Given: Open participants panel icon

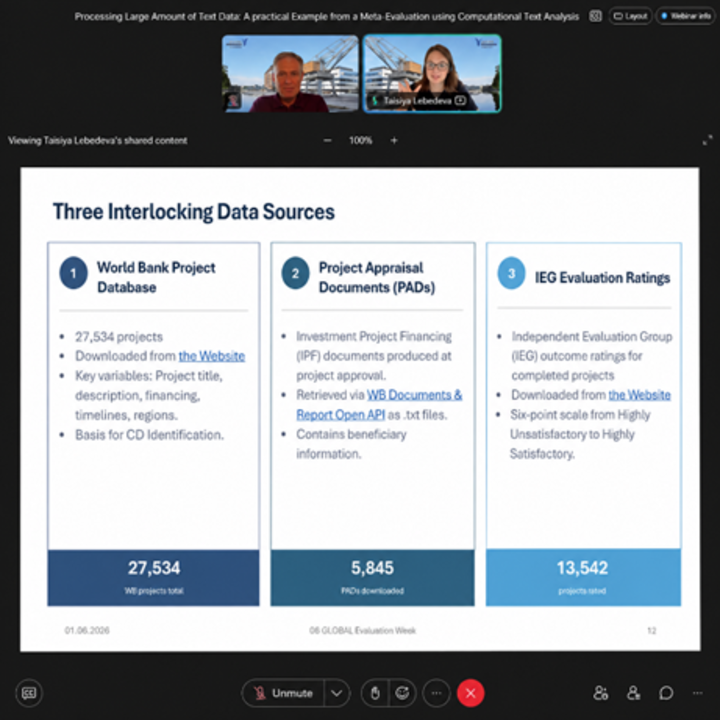Looking at the screenshot, I should pyautogui.click(x=634, y=693).
